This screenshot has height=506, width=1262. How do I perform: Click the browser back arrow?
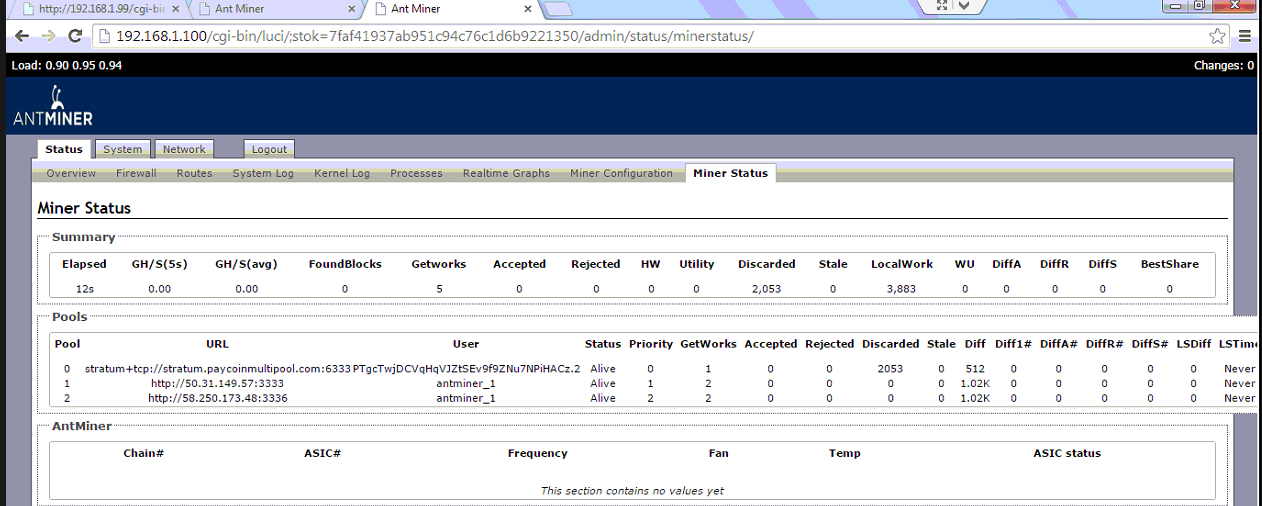[x=20, y=35]
